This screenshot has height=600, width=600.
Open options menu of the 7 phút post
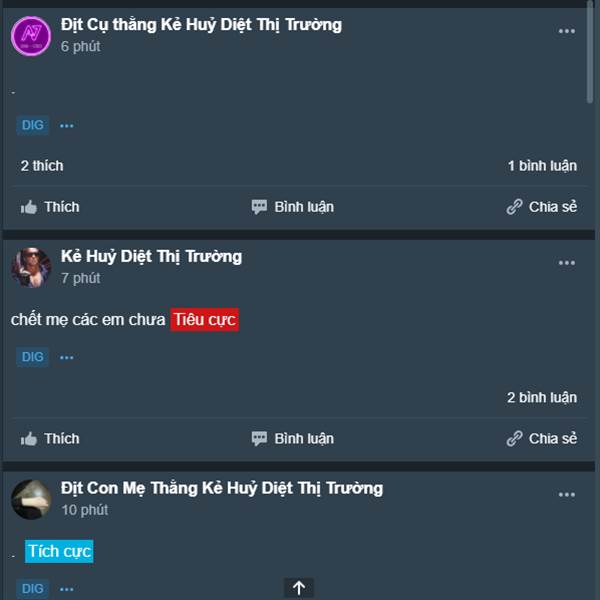point(566,263)
